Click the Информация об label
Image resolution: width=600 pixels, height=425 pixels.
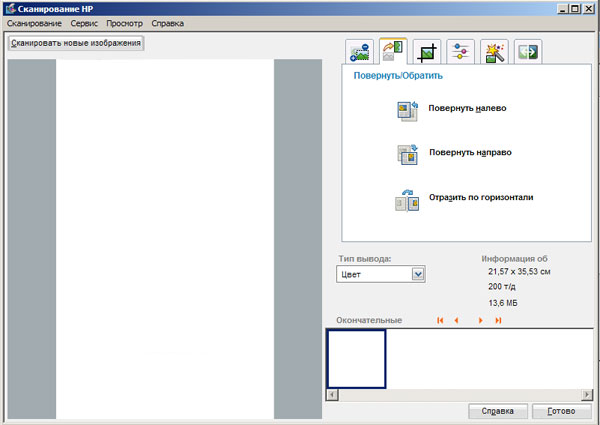click(x=514, y=259)
